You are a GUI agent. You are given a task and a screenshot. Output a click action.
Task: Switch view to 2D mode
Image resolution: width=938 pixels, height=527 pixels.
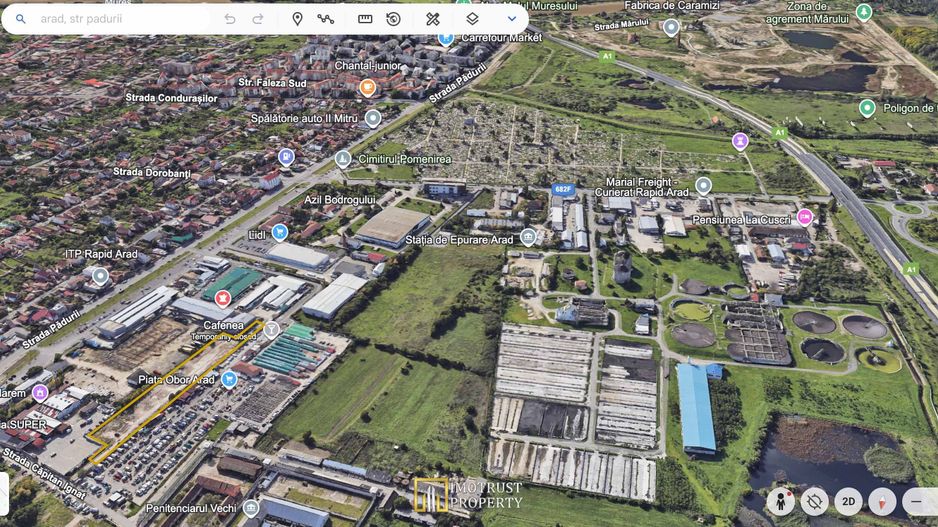[x=848, y=501]
